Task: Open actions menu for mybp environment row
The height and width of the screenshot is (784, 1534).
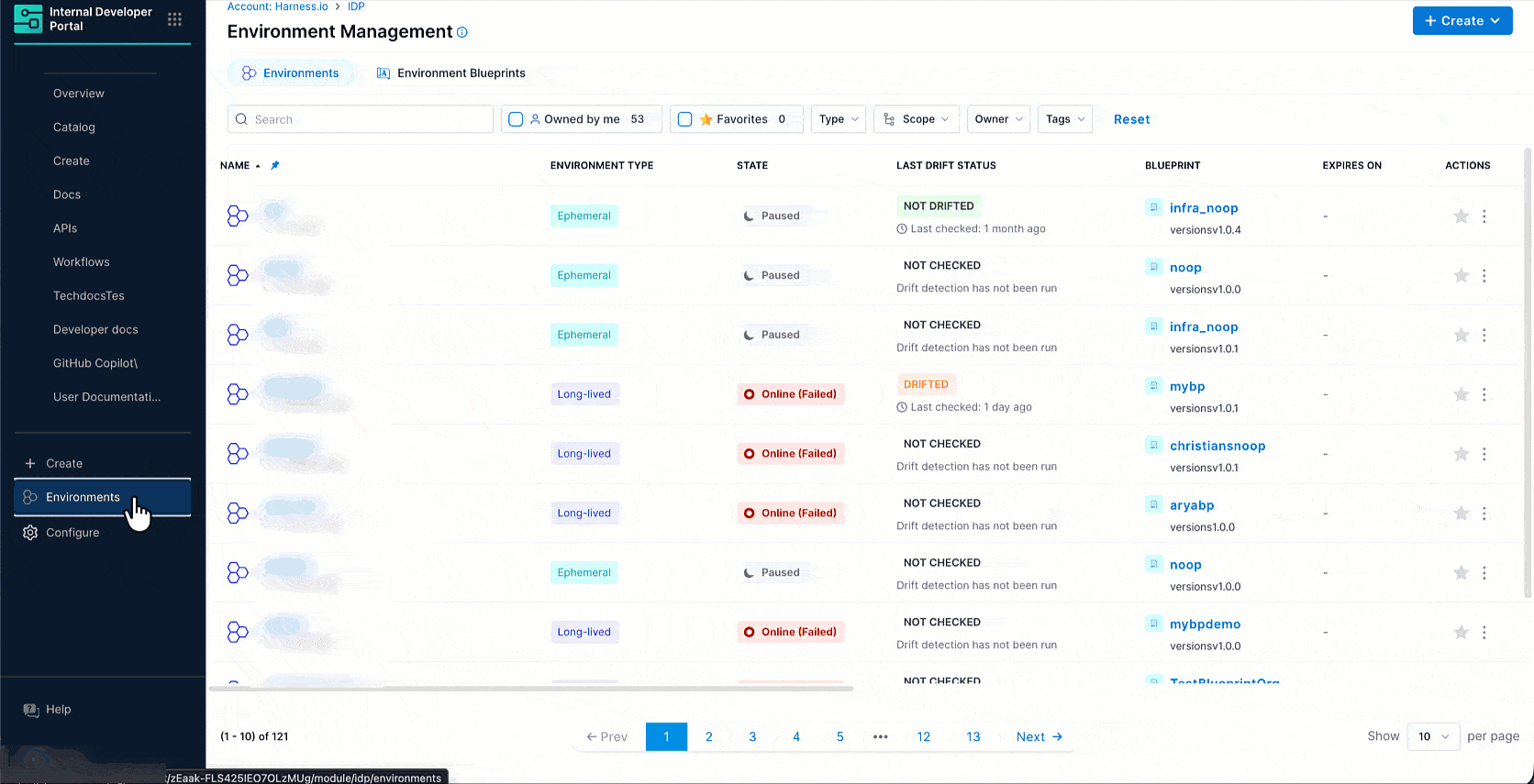Action: coord(1484,394)
